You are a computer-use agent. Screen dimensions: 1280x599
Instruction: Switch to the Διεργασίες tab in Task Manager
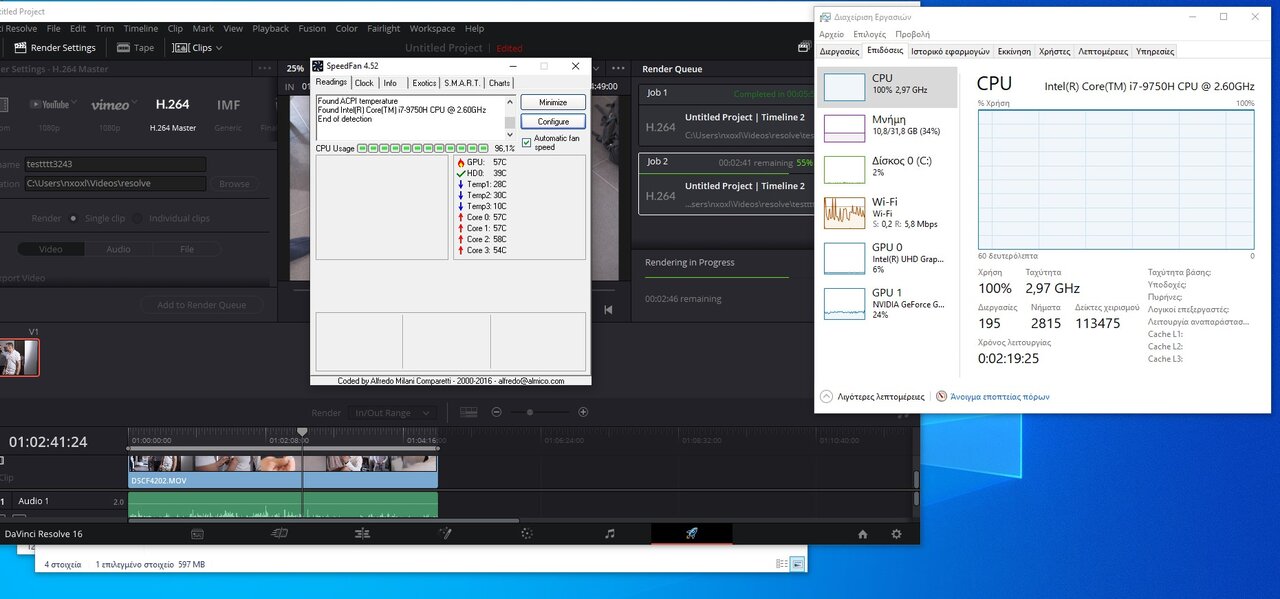pyautogui.click(x=840, y=51)
